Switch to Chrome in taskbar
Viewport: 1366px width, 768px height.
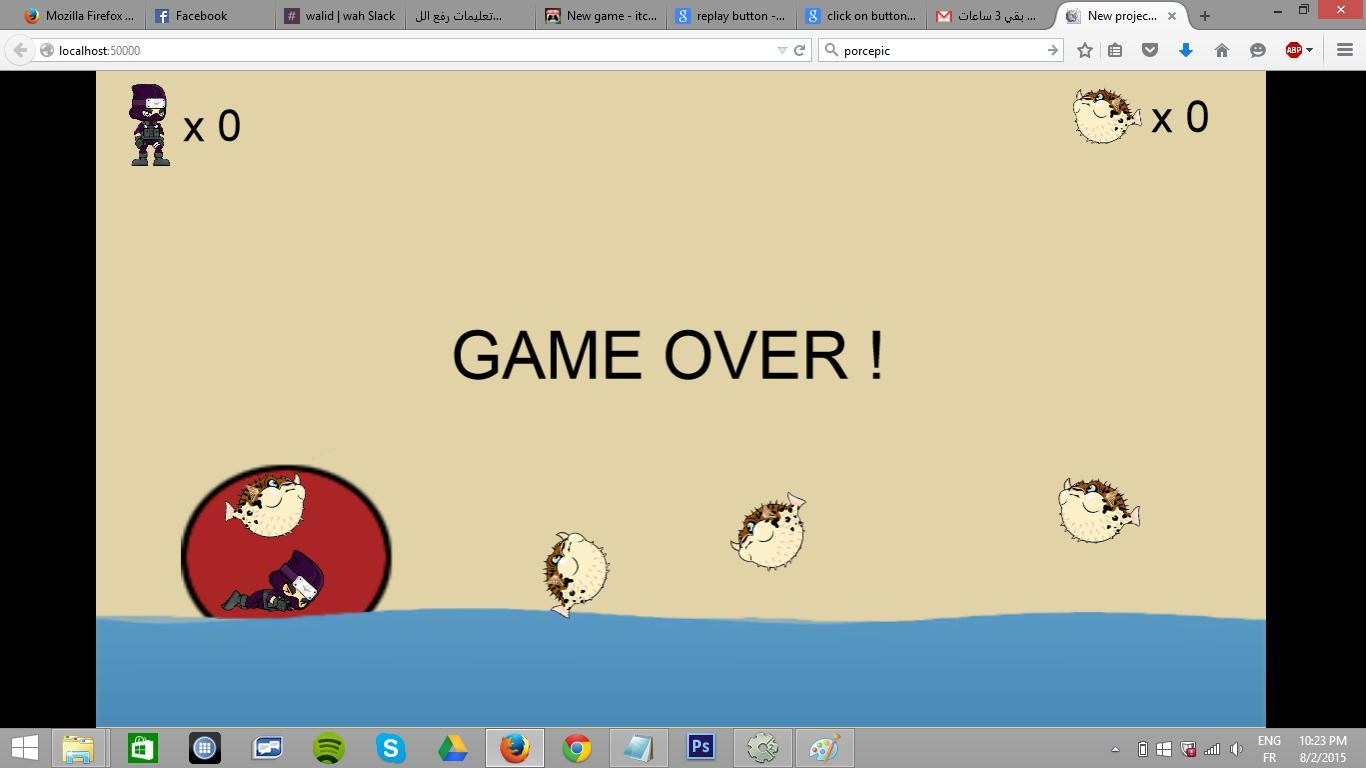(x=577, y=748)
